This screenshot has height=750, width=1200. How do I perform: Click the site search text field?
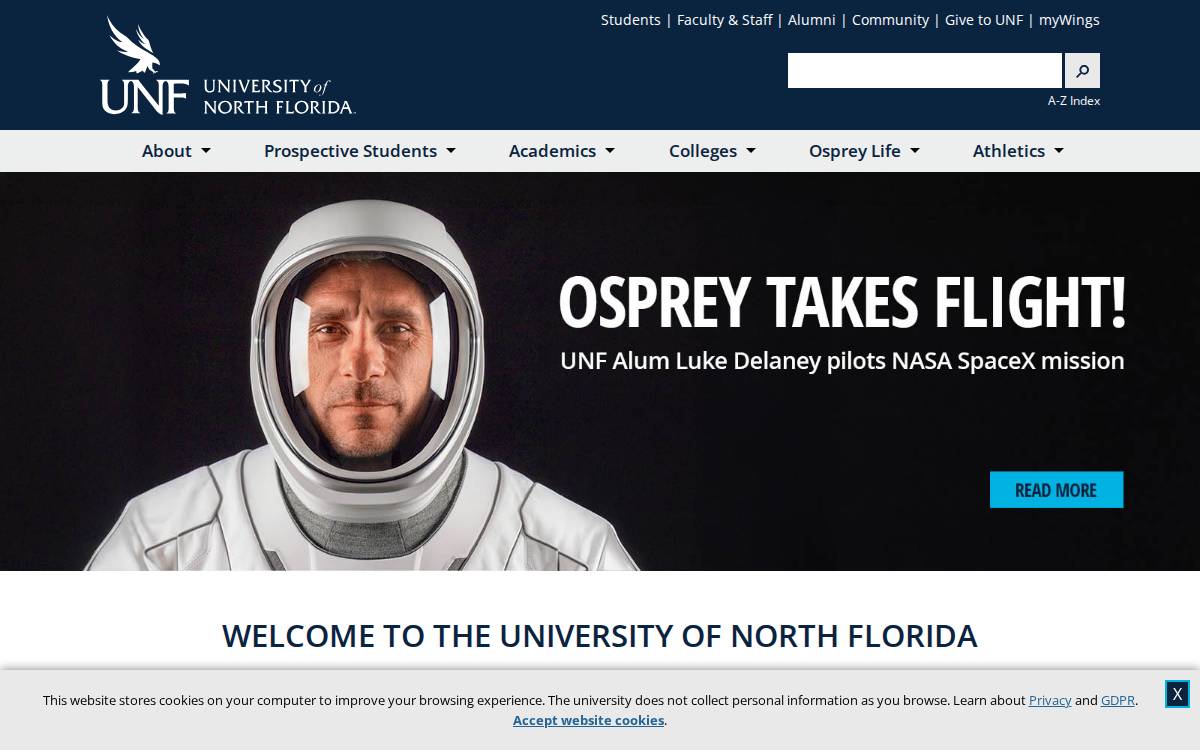925,71
